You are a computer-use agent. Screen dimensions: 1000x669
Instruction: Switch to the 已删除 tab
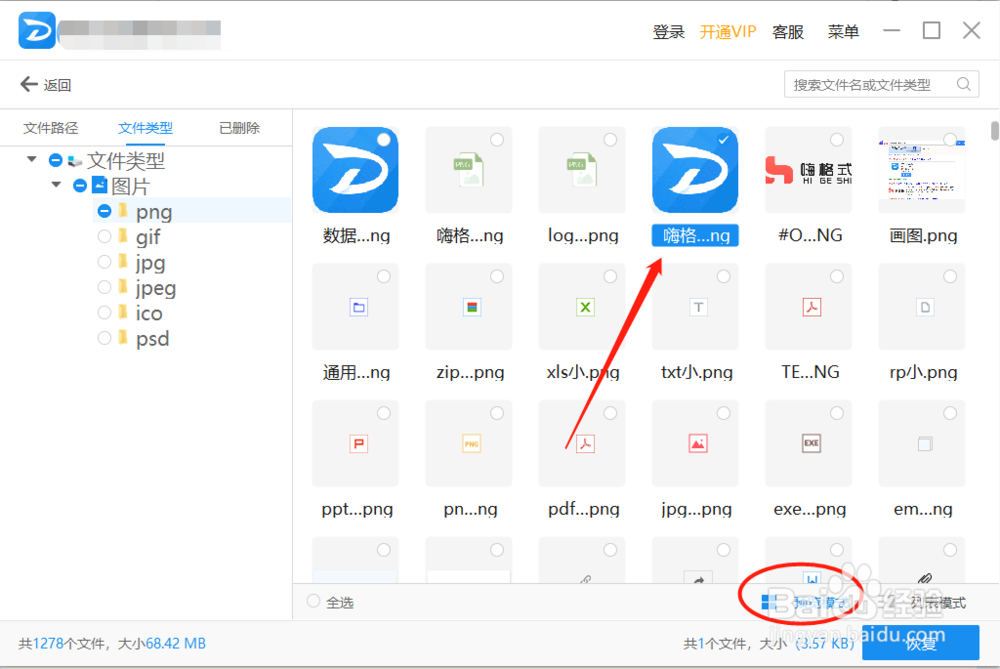239,128
